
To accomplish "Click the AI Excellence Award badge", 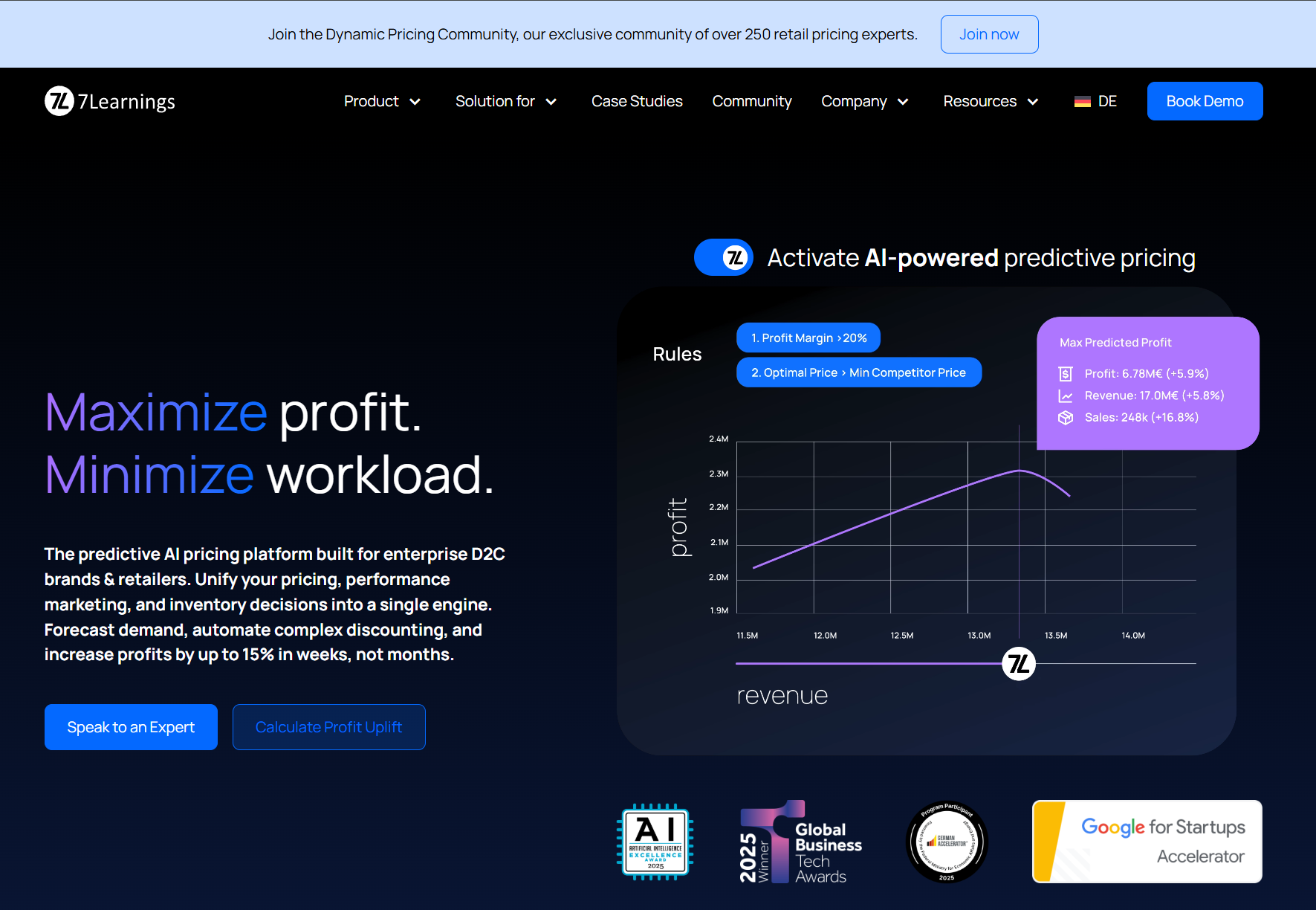I will (x=655, y=842).
